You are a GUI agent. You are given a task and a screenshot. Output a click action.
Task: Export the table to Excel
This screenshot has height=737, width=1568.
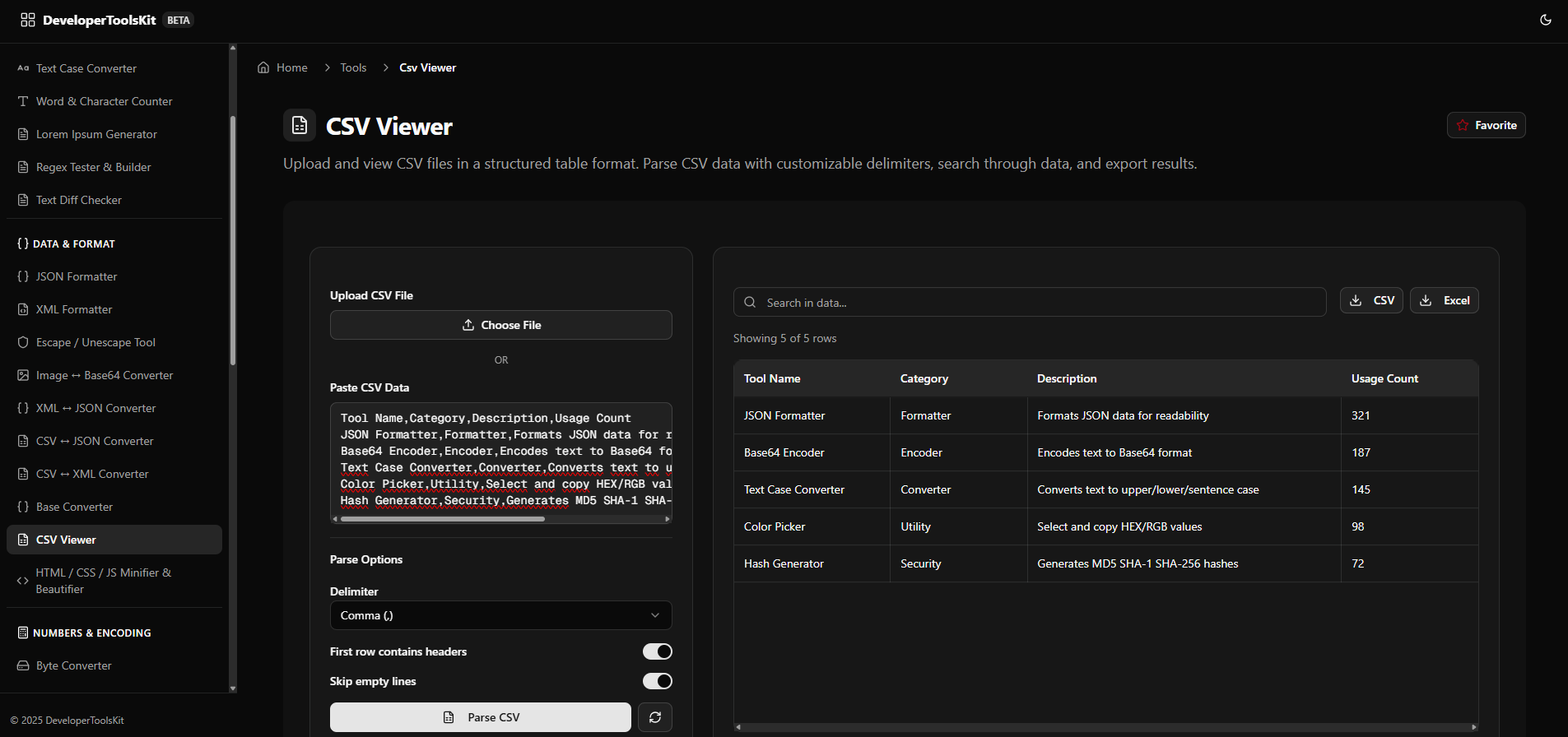tap(1444, 301)
